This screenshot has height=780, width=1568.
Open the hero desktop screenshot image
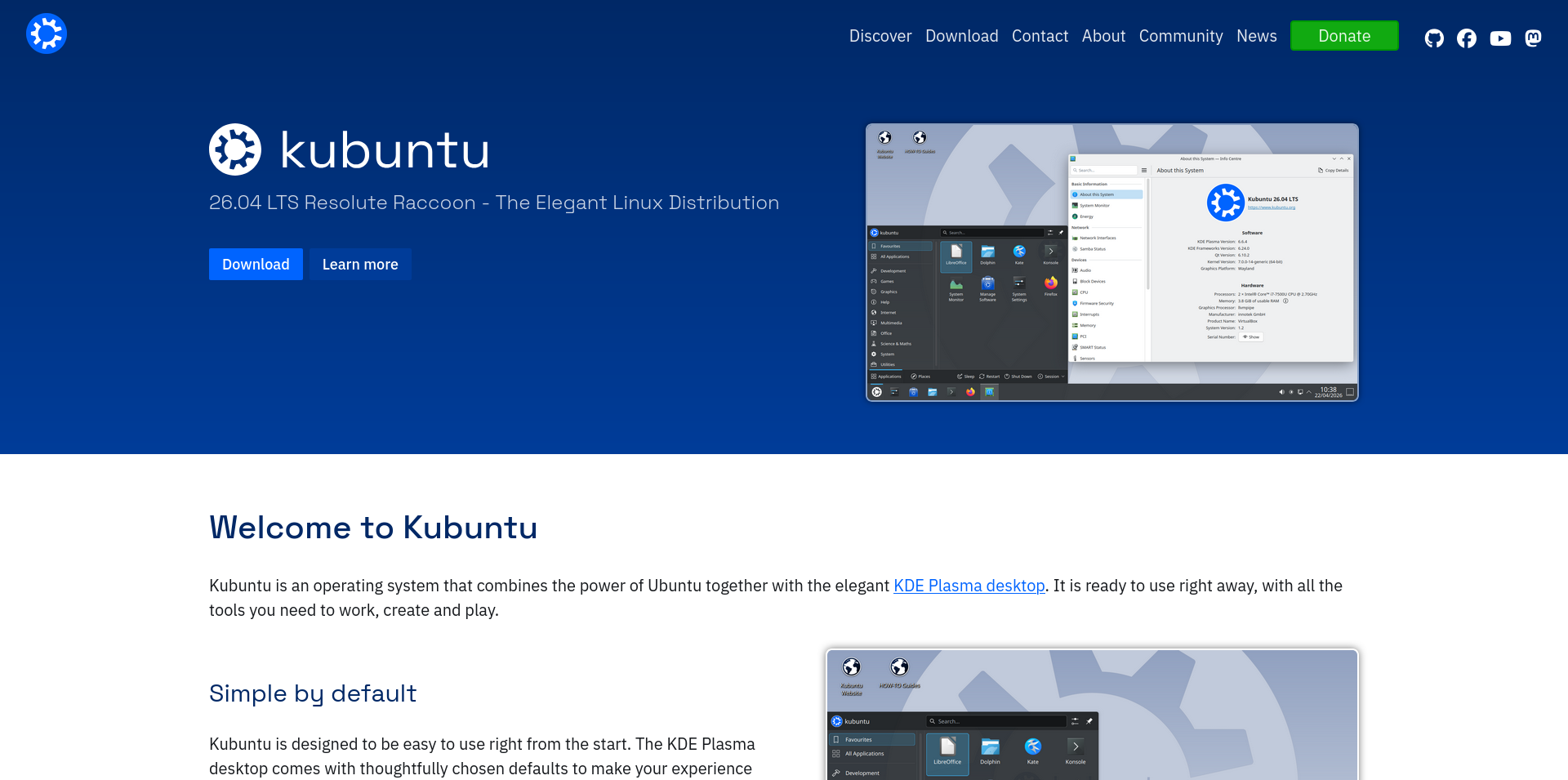click(x=1112, y=262)
